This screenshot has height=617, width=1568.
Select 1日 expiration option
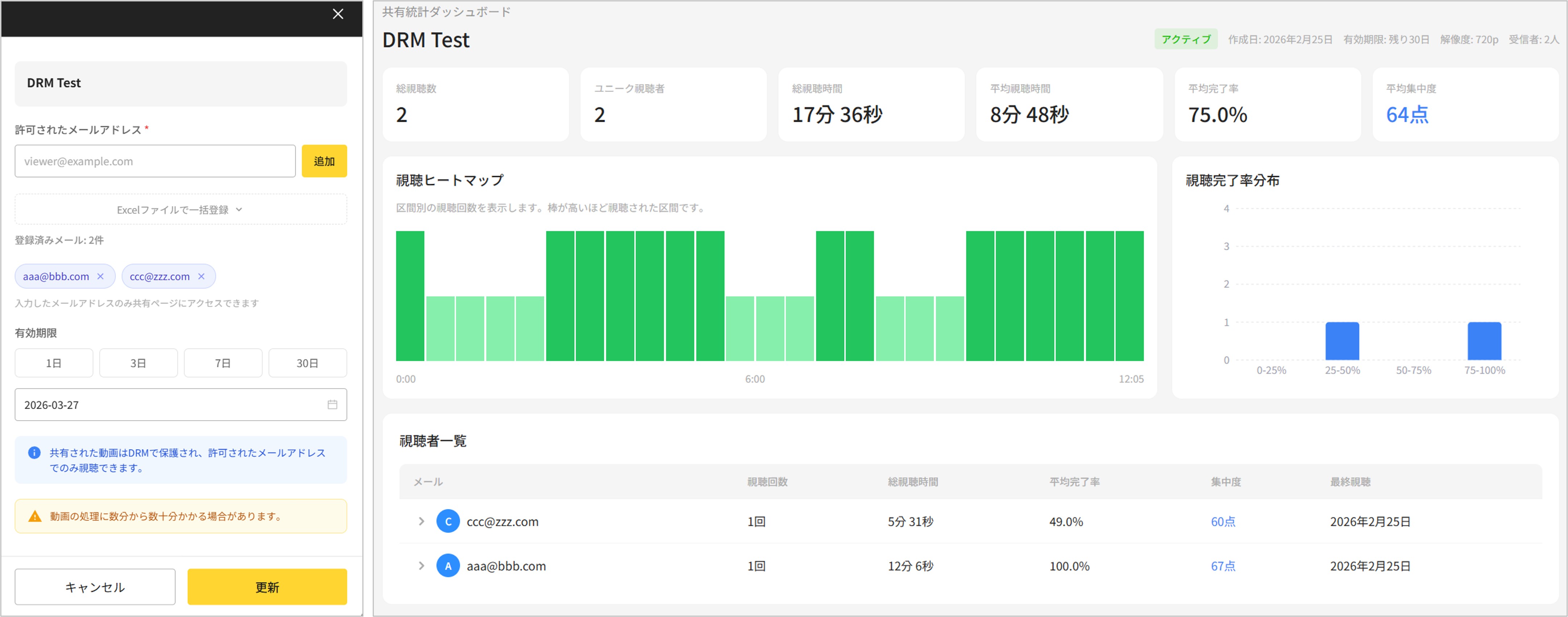tap(54, 363)
